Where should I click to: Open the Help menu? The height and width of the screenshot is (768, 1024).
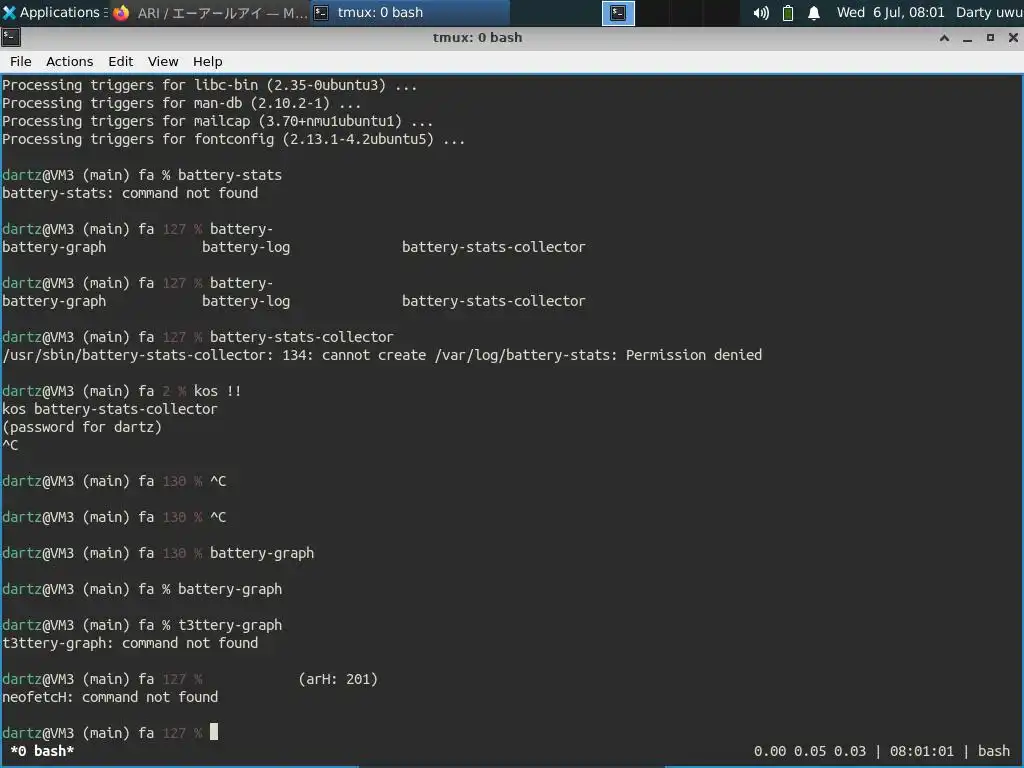click(x=208, y=61)
